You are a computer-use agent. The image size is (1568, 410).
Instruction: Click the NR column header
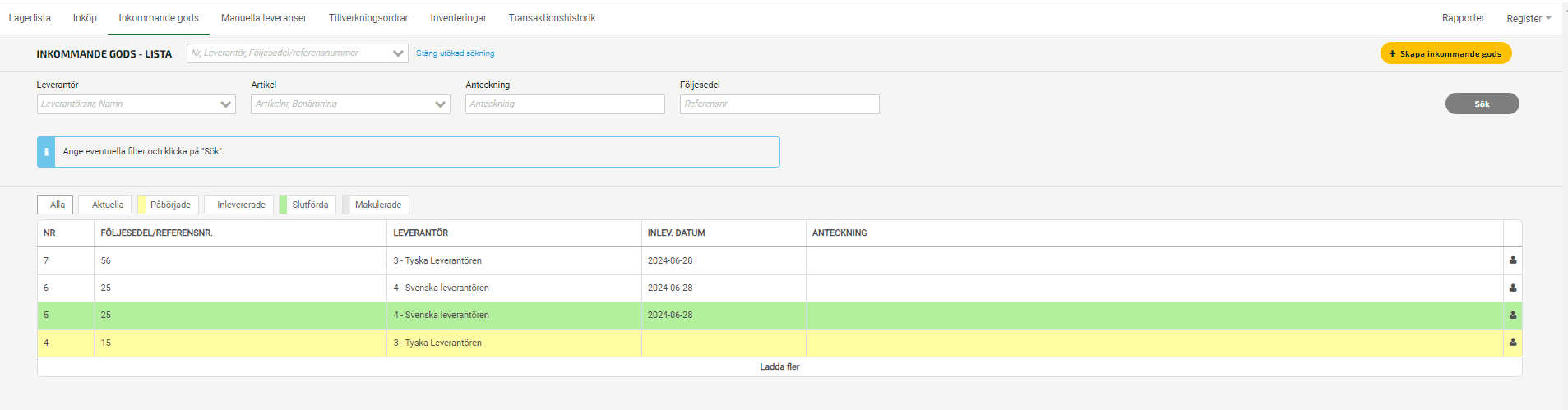click(49, 233)
